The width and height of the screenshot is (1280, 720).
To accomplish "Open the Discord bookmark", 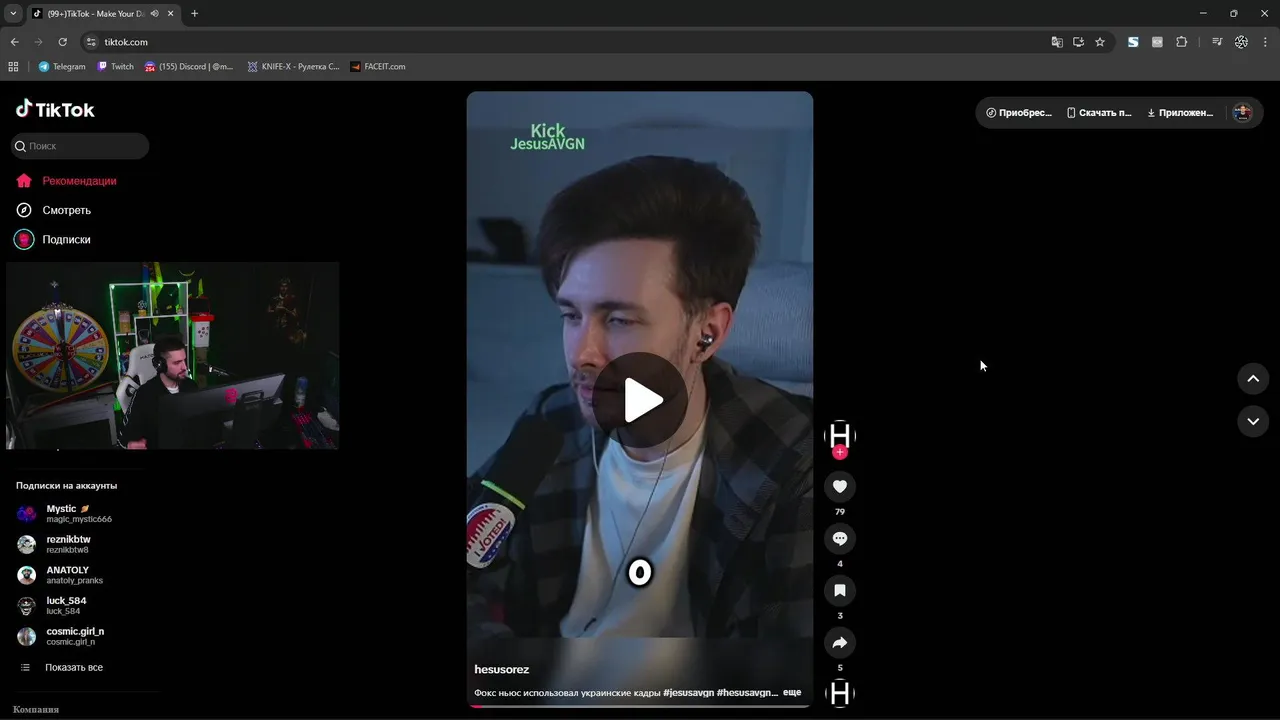I will tap(189, 67).
